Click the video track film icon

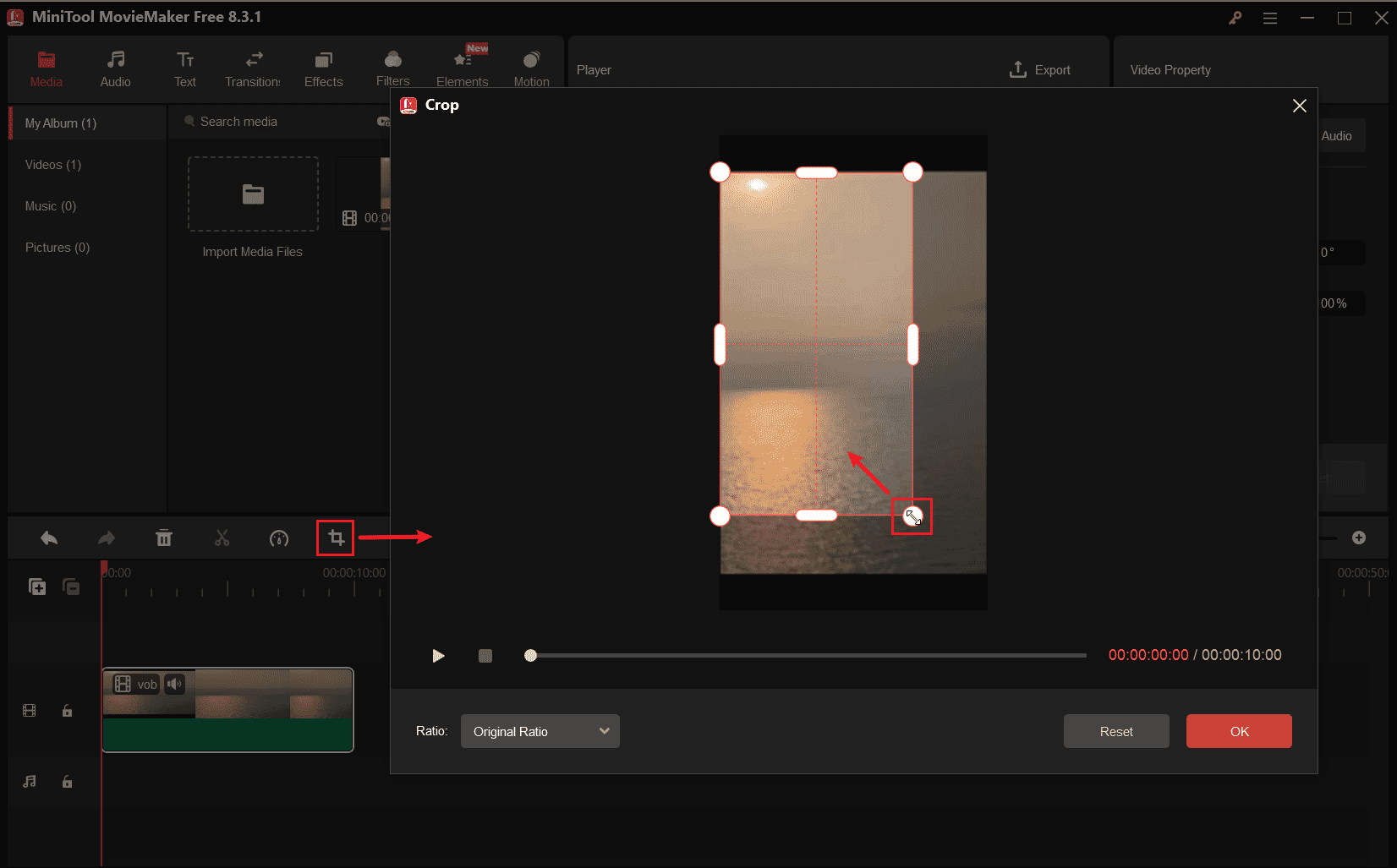pos(30,711)
